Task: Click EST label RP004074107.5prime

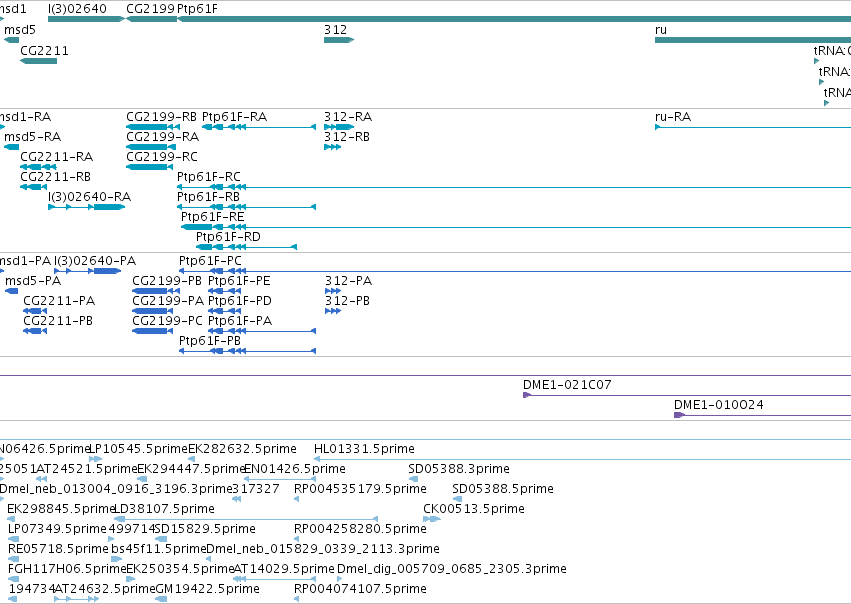Action: [360, 590]
